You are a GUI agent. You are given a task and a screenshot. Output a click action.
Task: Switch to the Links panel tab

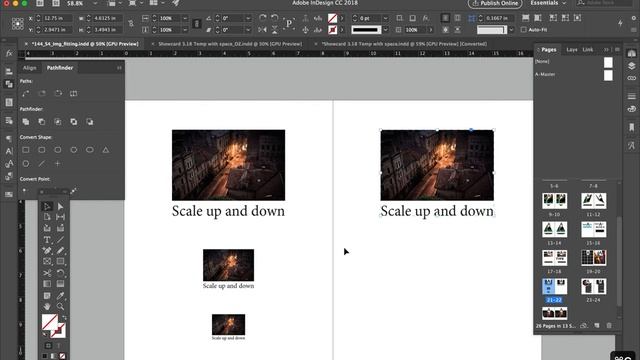tap(588, 49)
